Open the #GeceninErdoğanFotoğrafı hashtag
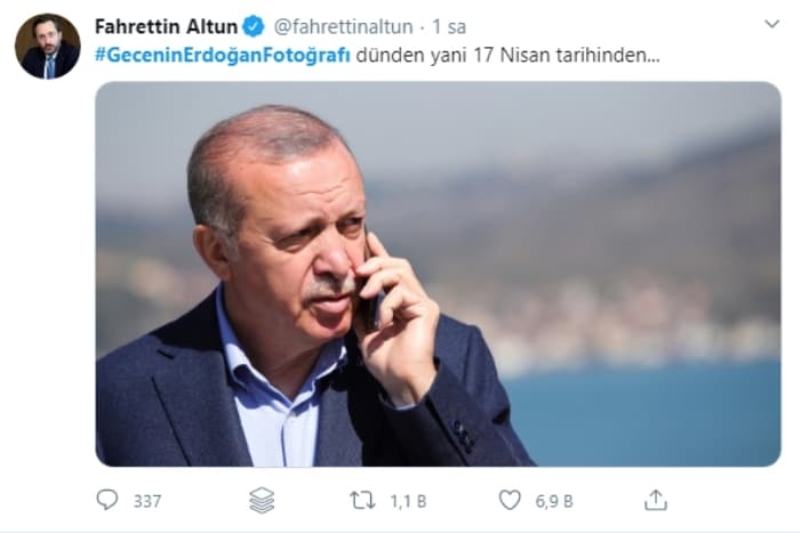 [x=223, y=55]
